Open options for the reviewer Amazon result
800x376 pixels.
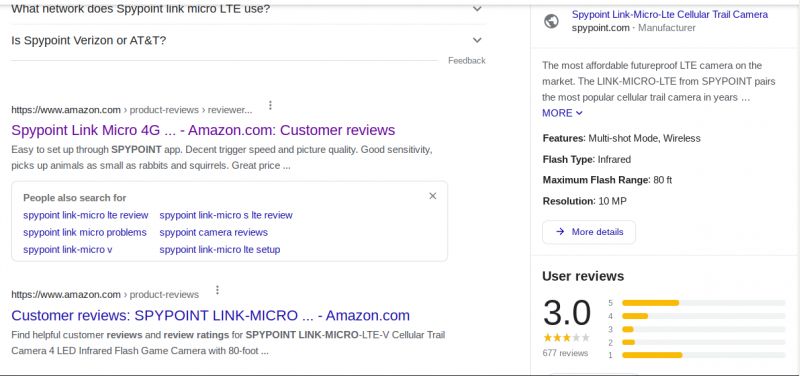click(x=270, y=106)
